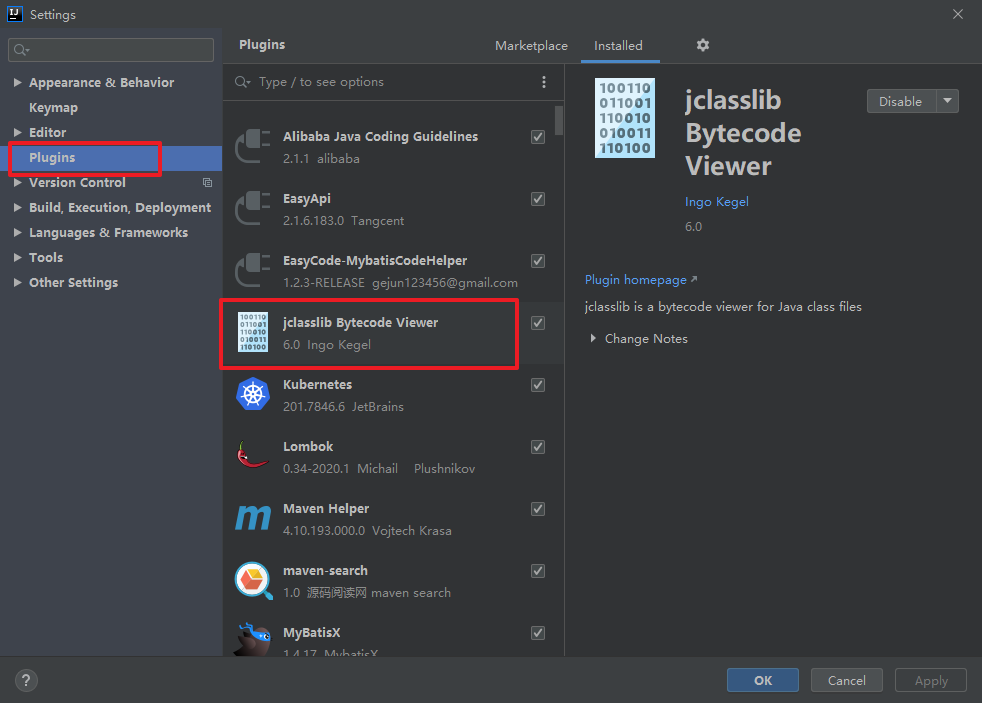Image resolution: width=982 pixels, height=703 pixels.
Task: Expand Build, Execution, Deployment arrow
Action: 18,207
